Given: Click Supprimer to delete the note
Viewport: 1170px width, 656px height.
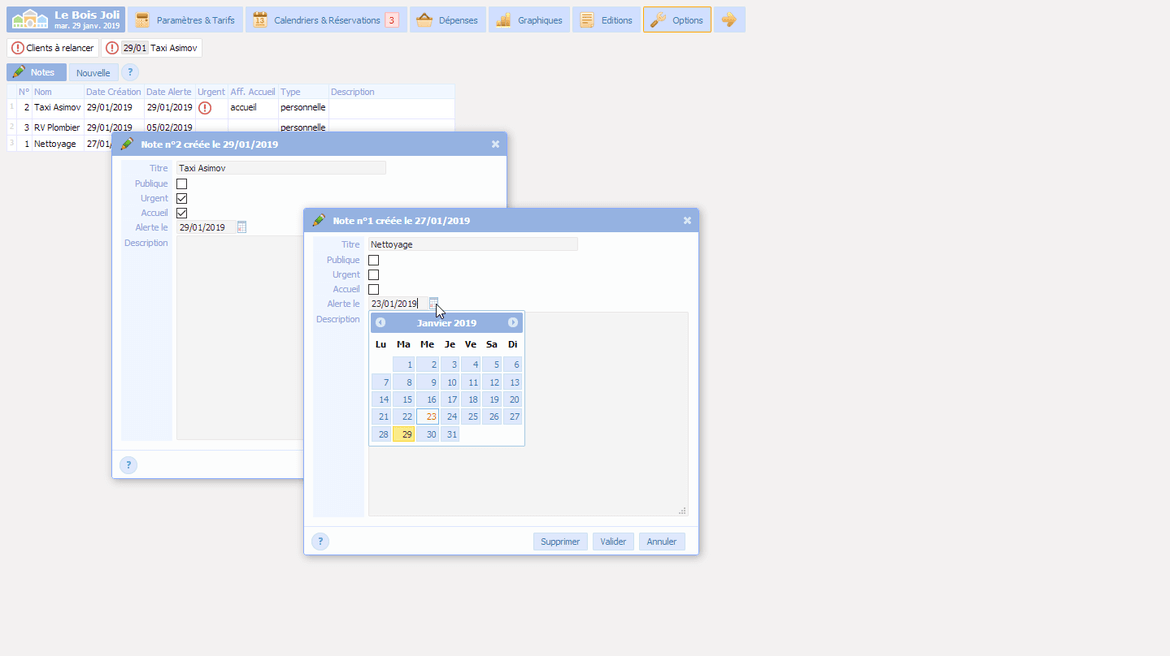Looking at the screenshot, I should tap(560, 541).
